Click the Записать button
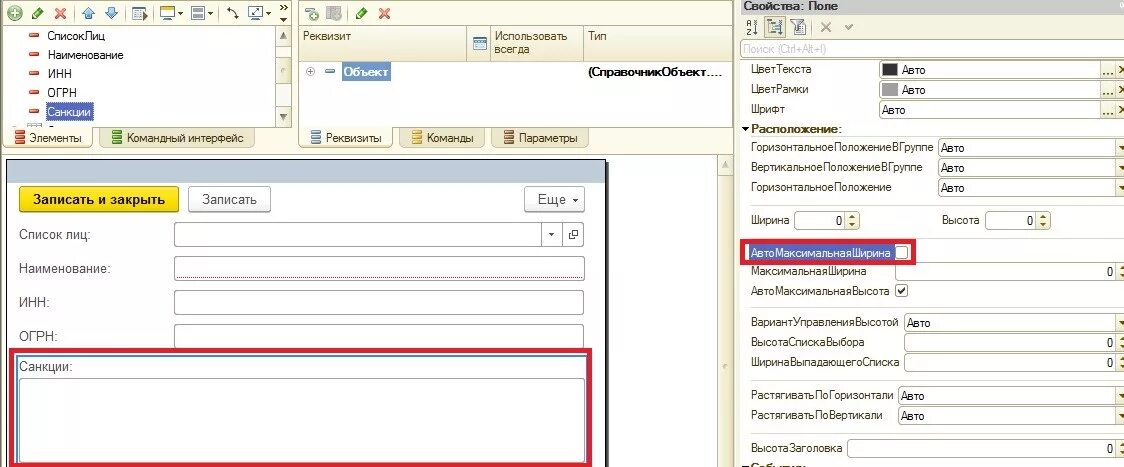1124x467 pixels. click(x=229, y=199)
